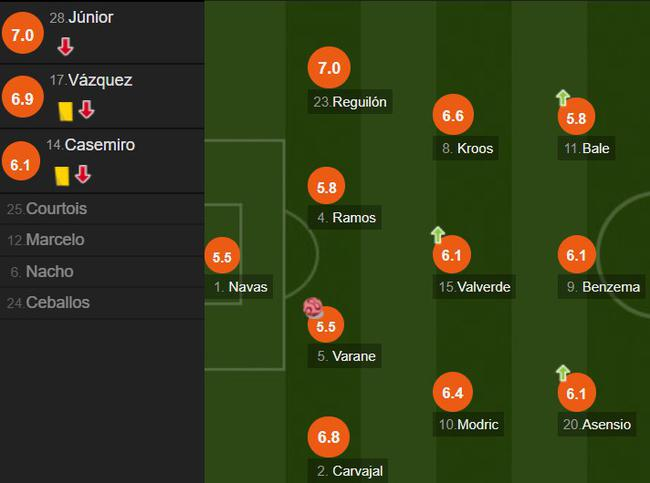The height and width of the screenshot is (483, 650).
Task: Click Kroos's 6.6 rating badge
Action: [452, 117]
